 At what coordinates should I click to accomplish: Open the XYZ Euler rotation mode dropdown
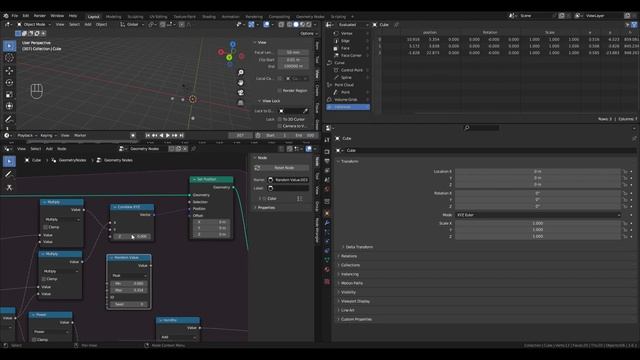[538, 215]
